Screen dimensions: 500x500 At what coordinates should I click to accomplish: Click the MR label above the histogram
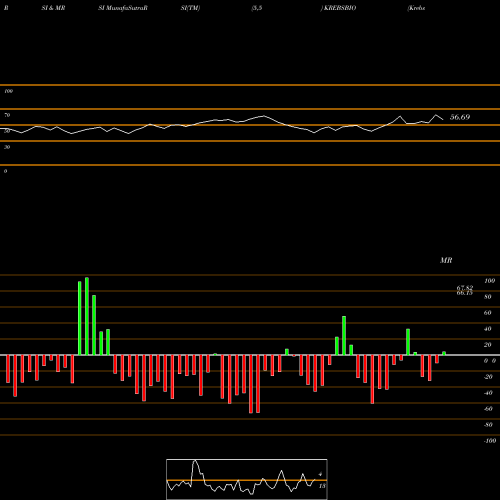pos(446,260)
